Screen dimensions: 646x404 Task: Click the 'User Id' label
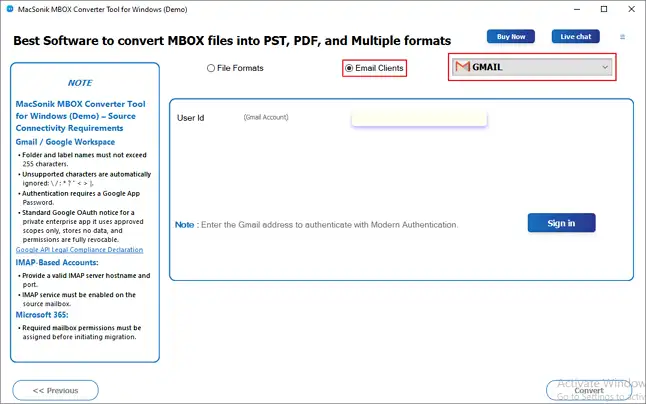190,118
